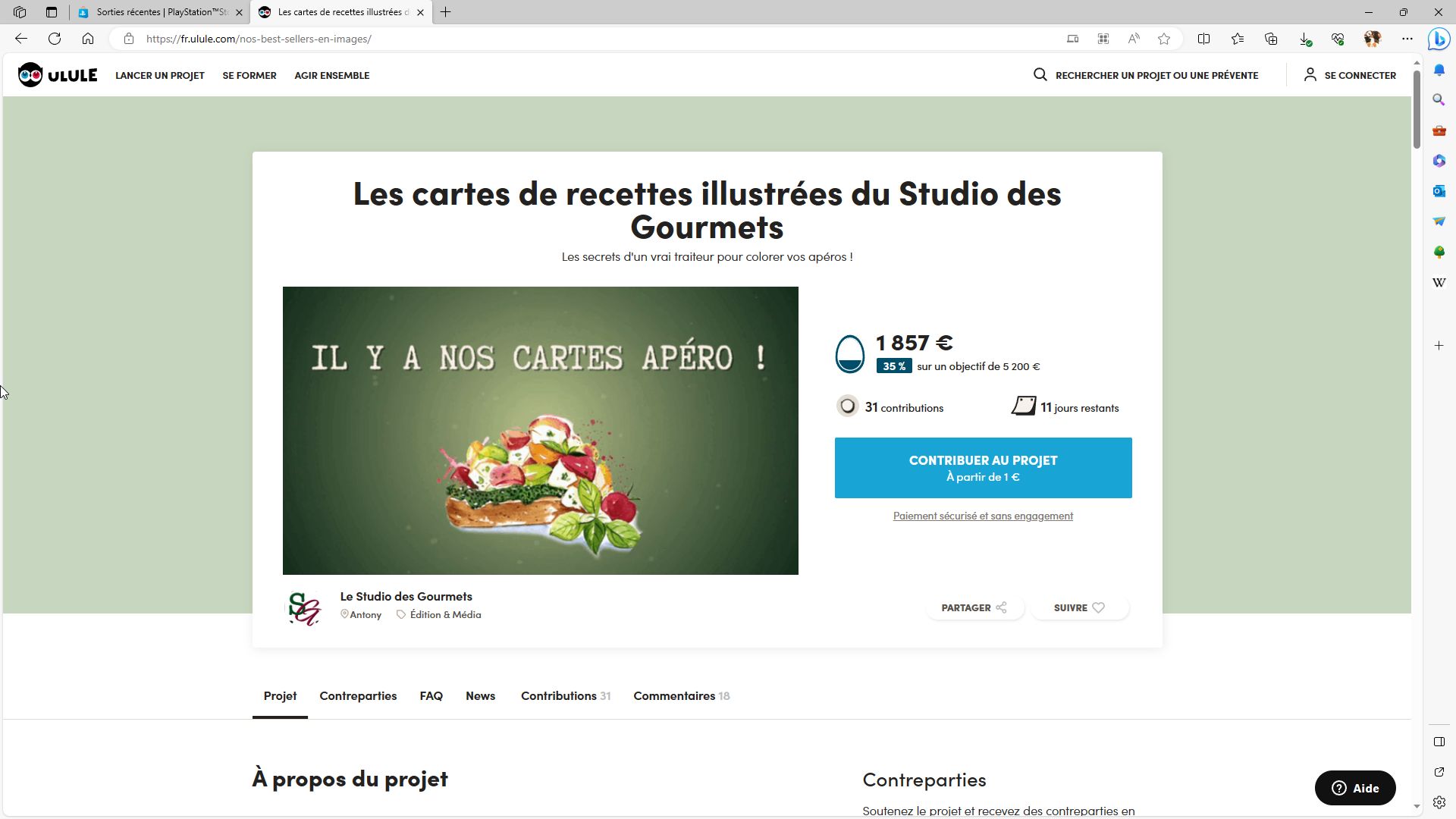Screen dimensions: 1456x819
Task: Click Contribuer au projet button
Action: click(x=984, y=468)
